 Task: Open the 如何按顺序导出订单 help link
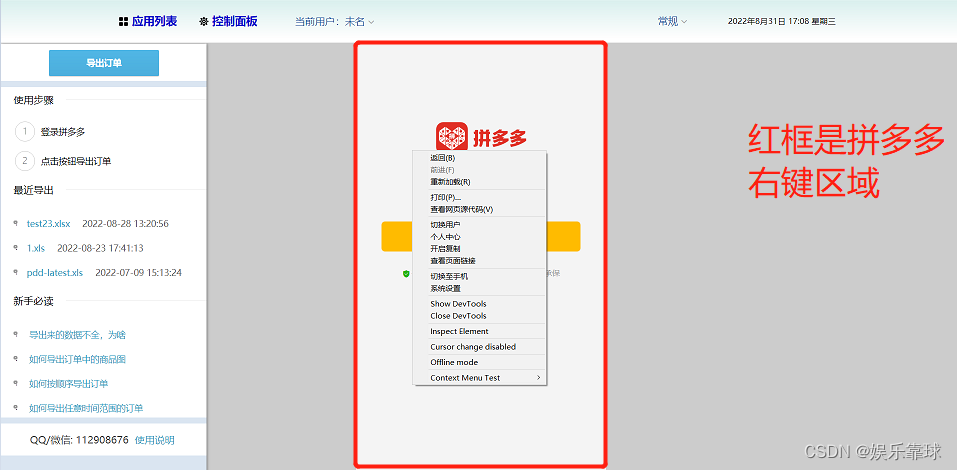pyautogui.click(x=68, y=383)
